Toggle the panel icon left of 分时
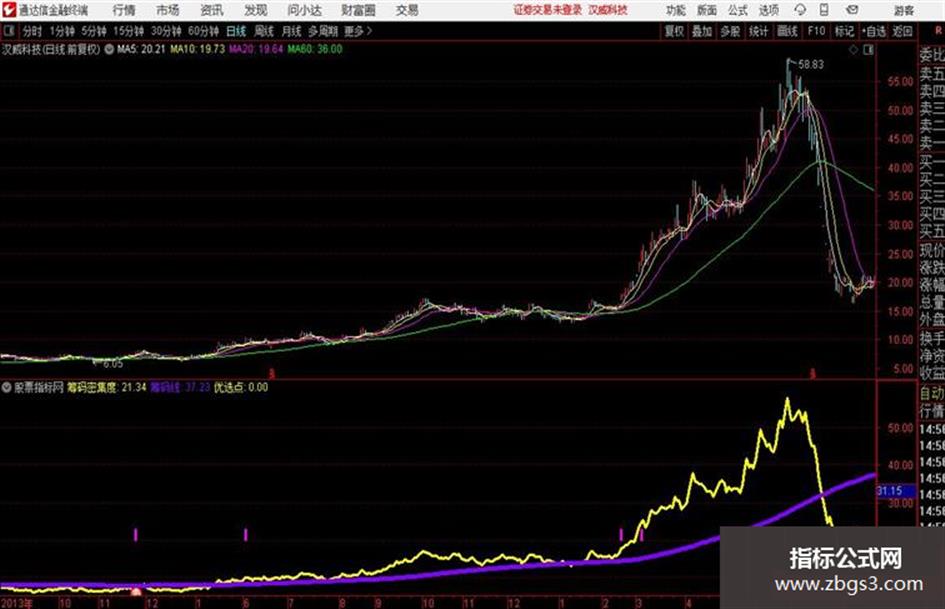 8,31
